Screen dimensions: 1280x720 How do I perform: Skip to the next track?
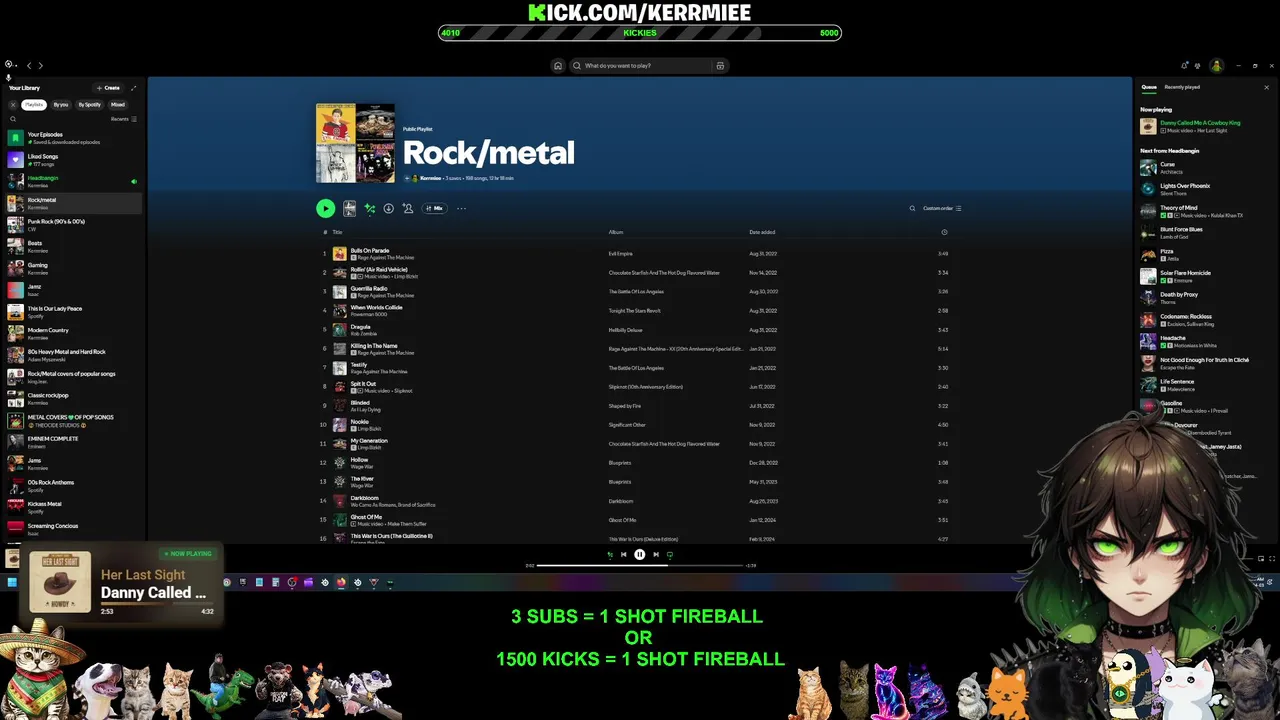coord(656,554)
